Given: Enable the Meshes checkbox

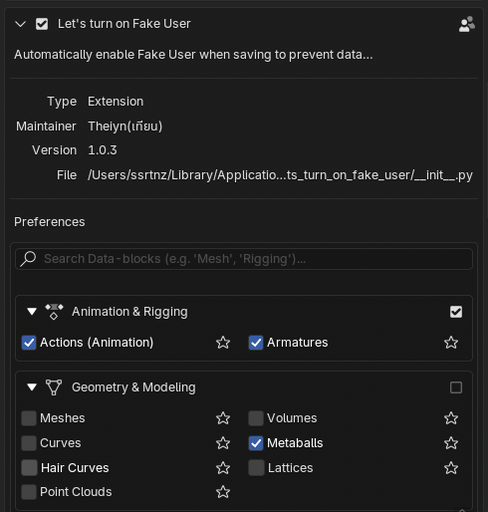Looking at the screenshot, I should tap(29, 418).
